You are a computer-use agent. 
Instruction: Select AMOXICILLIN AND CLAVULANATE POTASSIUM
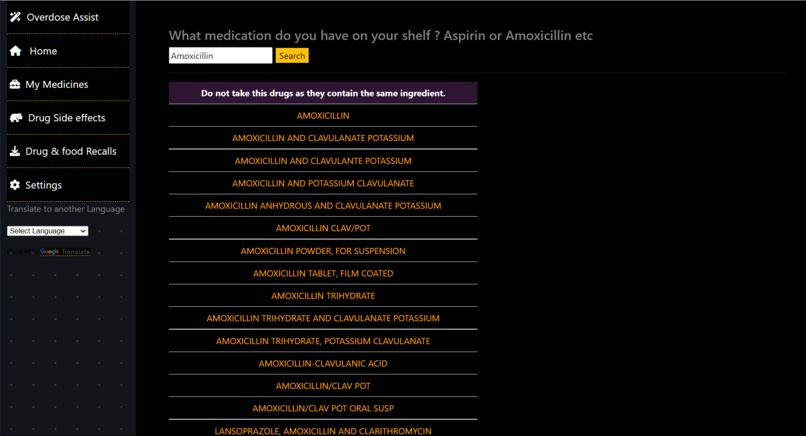(323, 138)
